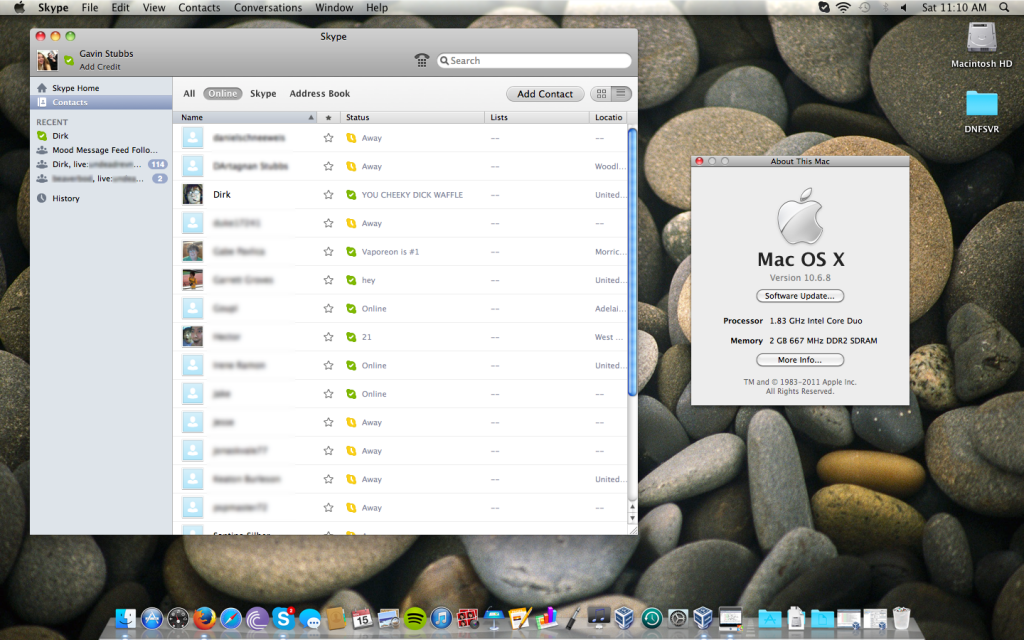Launch iTunes from the Dock
Viewport: 1024px width, 640px height.
441,618
